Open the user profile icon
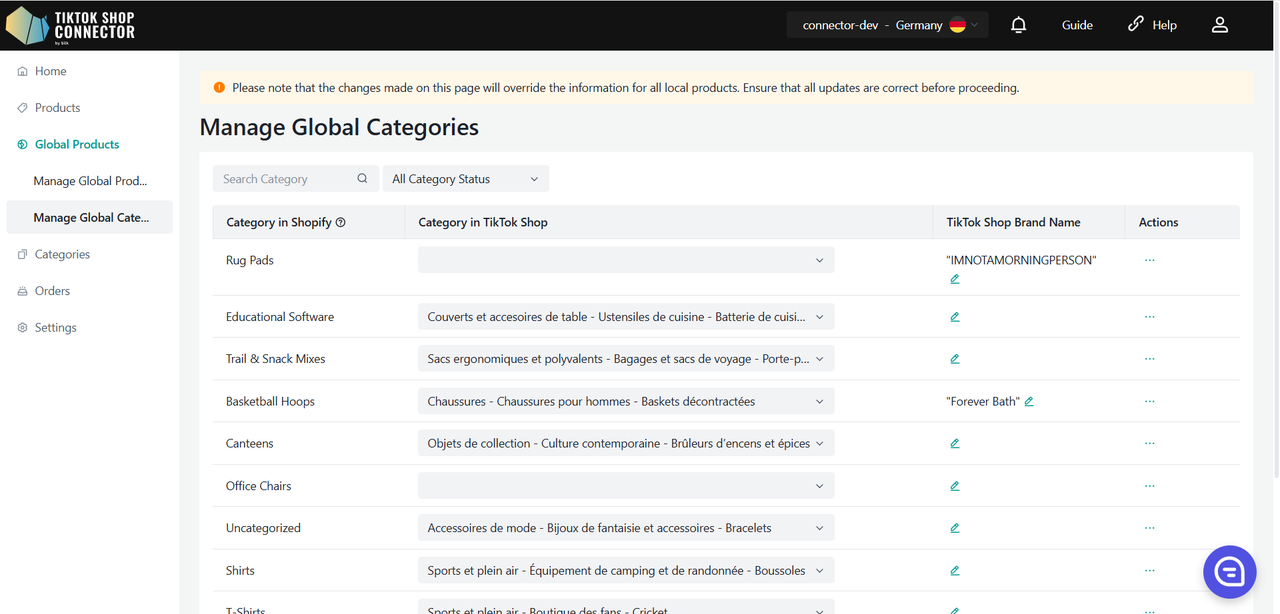 pyautogui.click(x=1219, y=25)
